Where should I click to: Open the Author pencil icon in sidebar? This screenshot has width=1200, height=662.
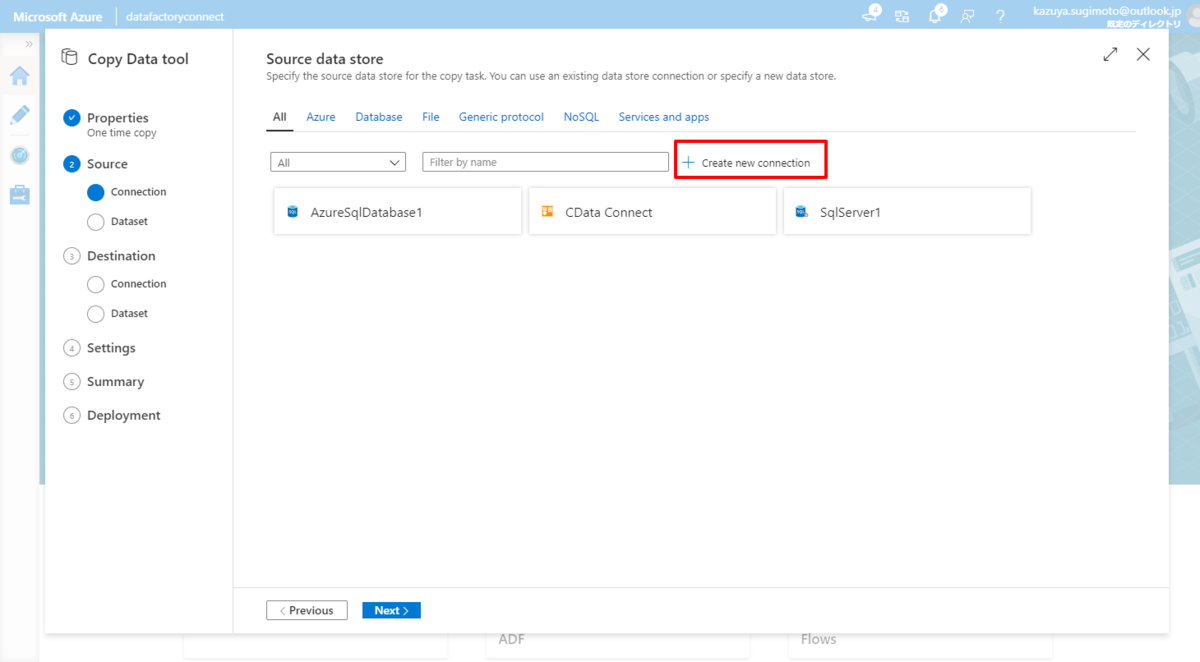[x=19, y=115]
